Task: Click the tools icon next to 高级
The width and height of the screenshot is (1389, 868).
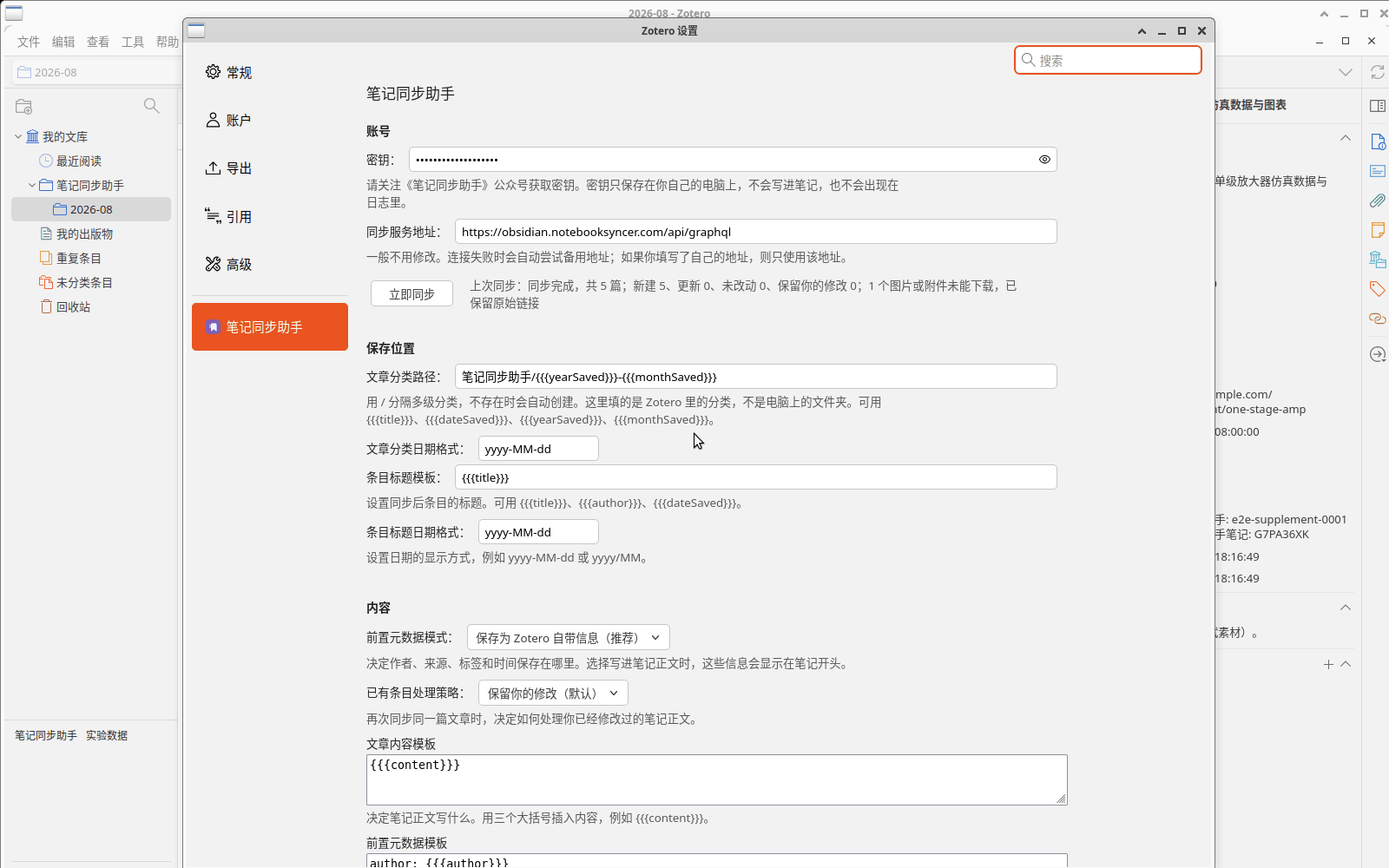Action: click(213, 264)
